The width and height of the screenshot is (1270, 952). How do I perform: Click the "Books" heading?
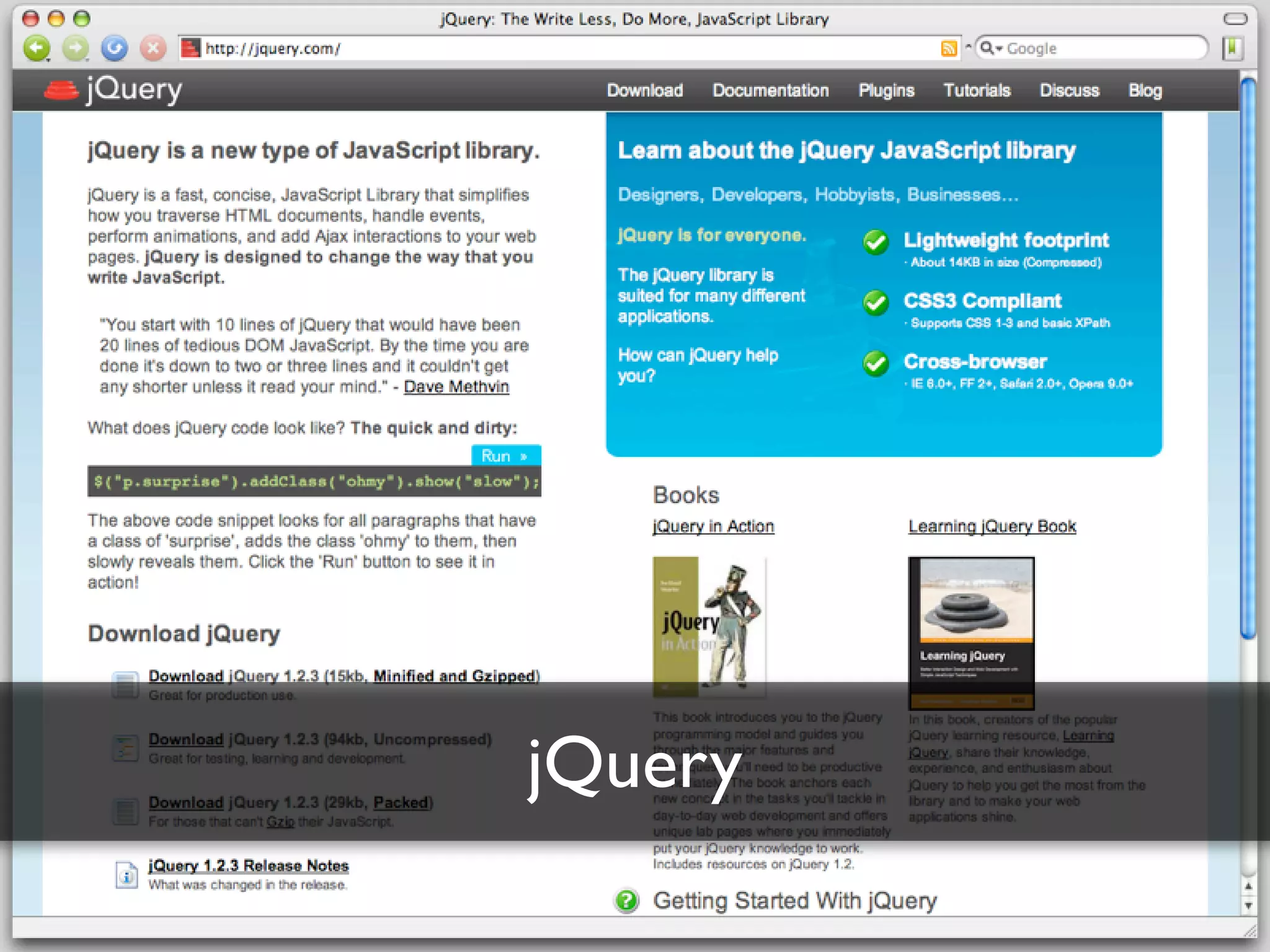(686, 495)
